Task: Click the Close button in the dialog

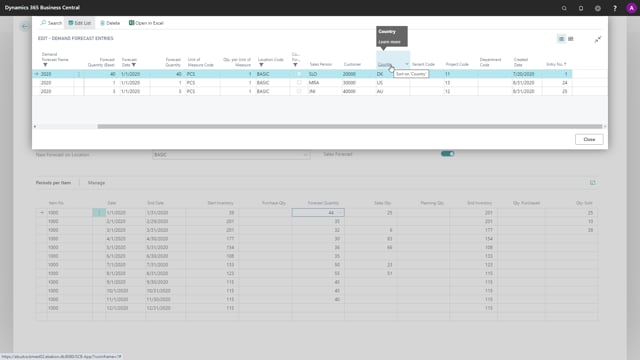Action: (589, 139)
